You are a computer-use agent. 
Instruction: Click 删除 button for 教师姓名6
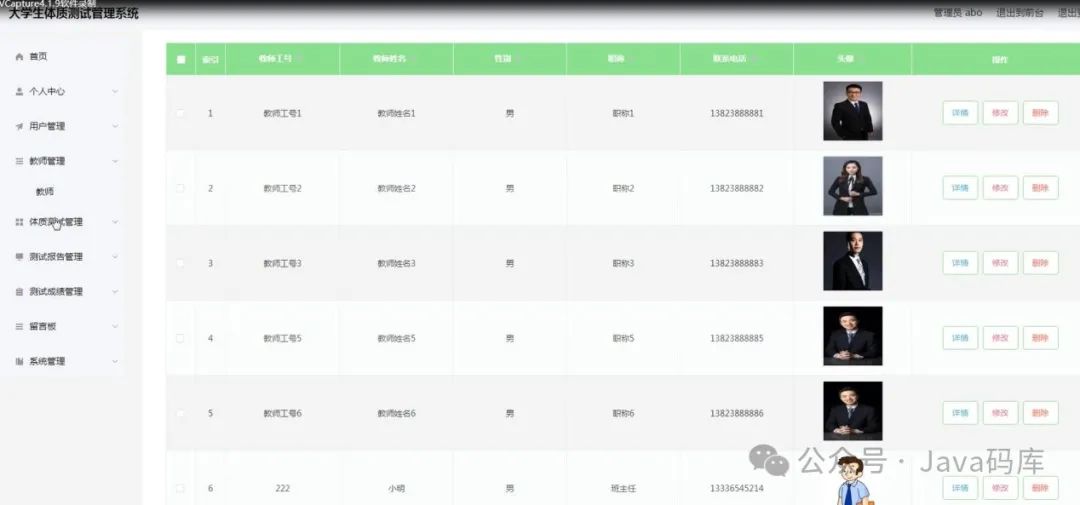1040,413
